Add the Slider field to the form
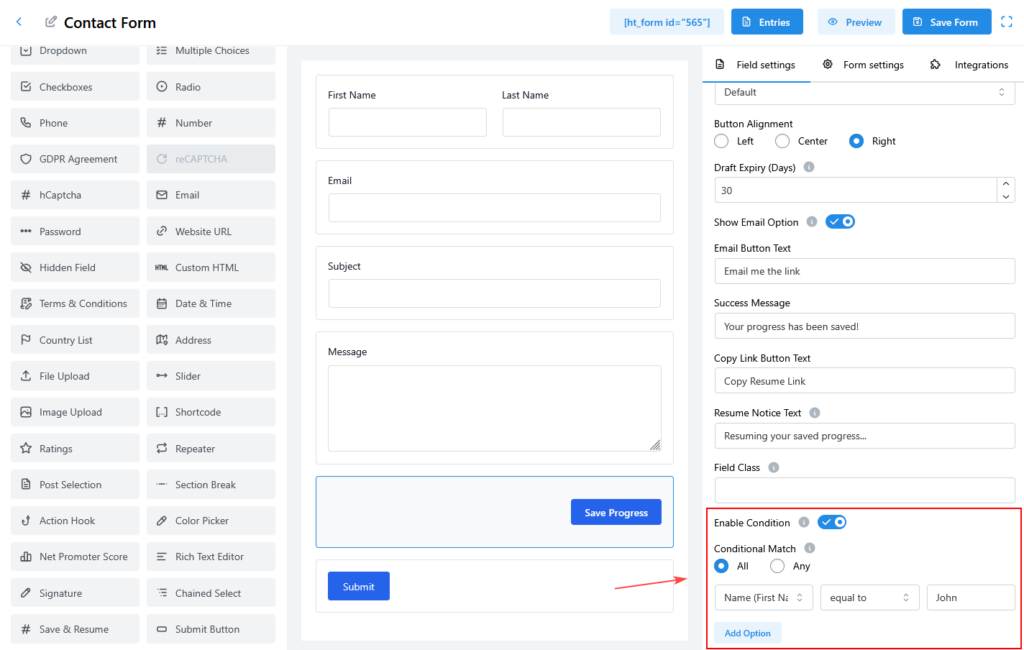The height and width of the screenshot is (650, 1024). 211,376
